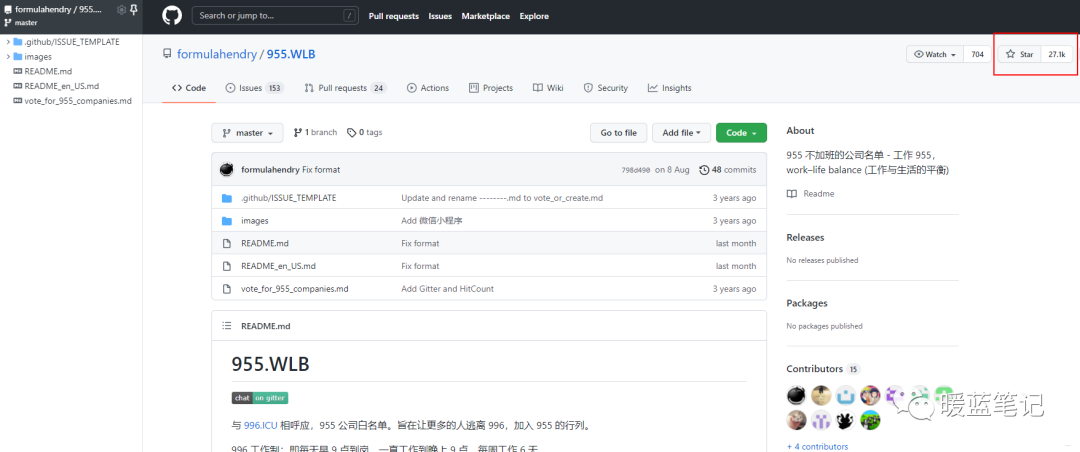Viewport: 1080px width, 452px height.
Task: Click file icon of vote_for_955_companies.md row
Action: click(227, 289)
